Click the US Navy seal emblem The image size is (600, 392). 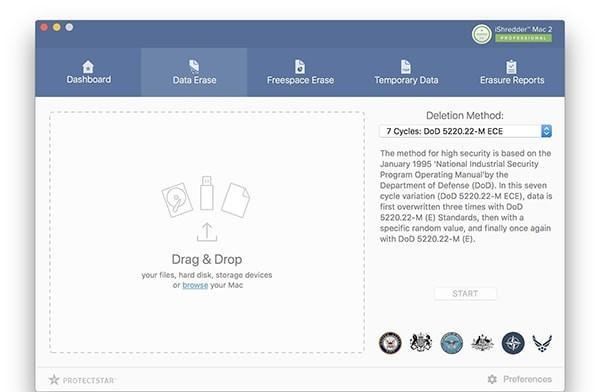(x=390, y=343)
